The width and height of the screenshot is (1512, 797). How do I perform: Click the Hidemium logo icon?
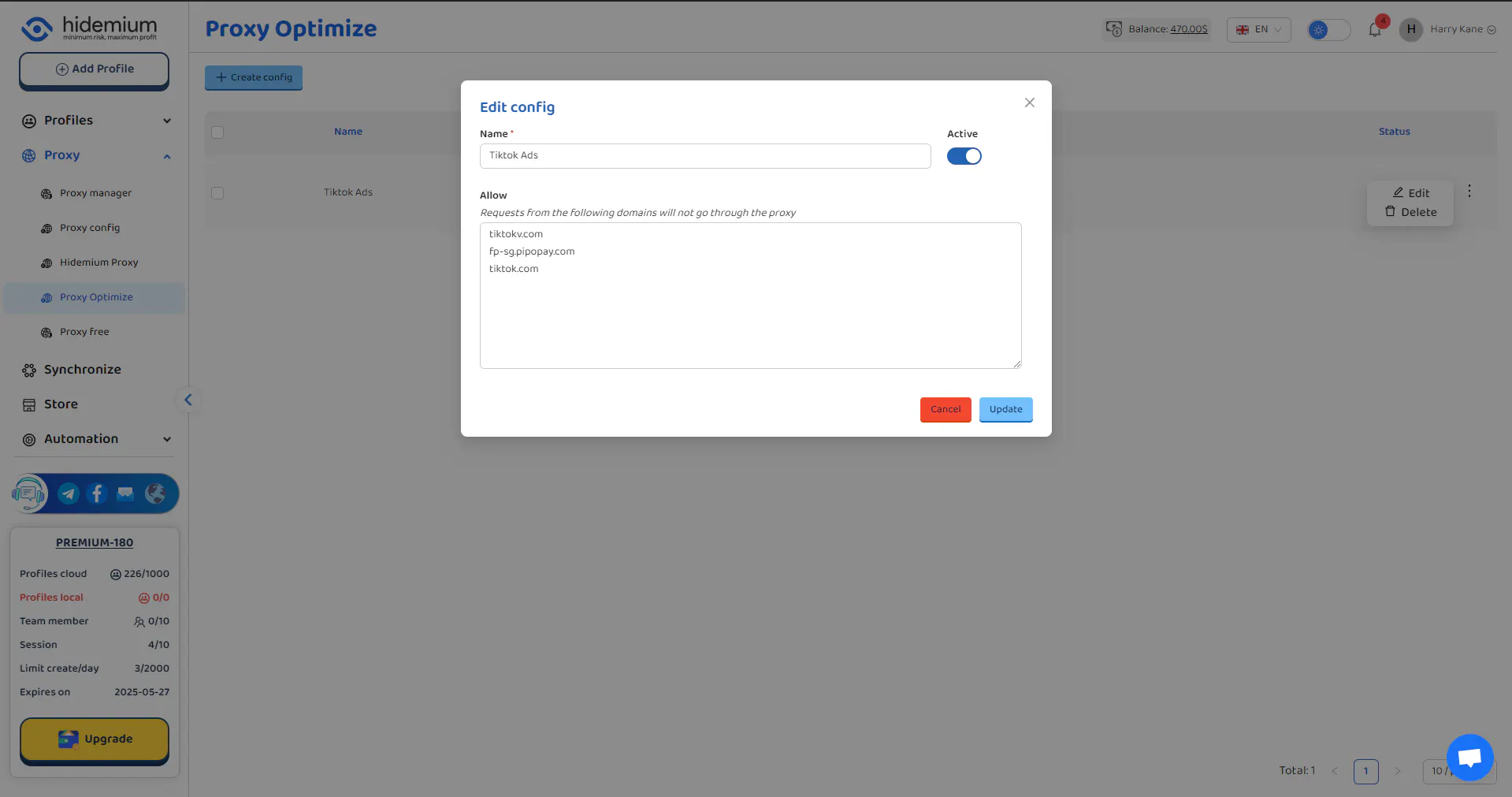coord(37,28)
